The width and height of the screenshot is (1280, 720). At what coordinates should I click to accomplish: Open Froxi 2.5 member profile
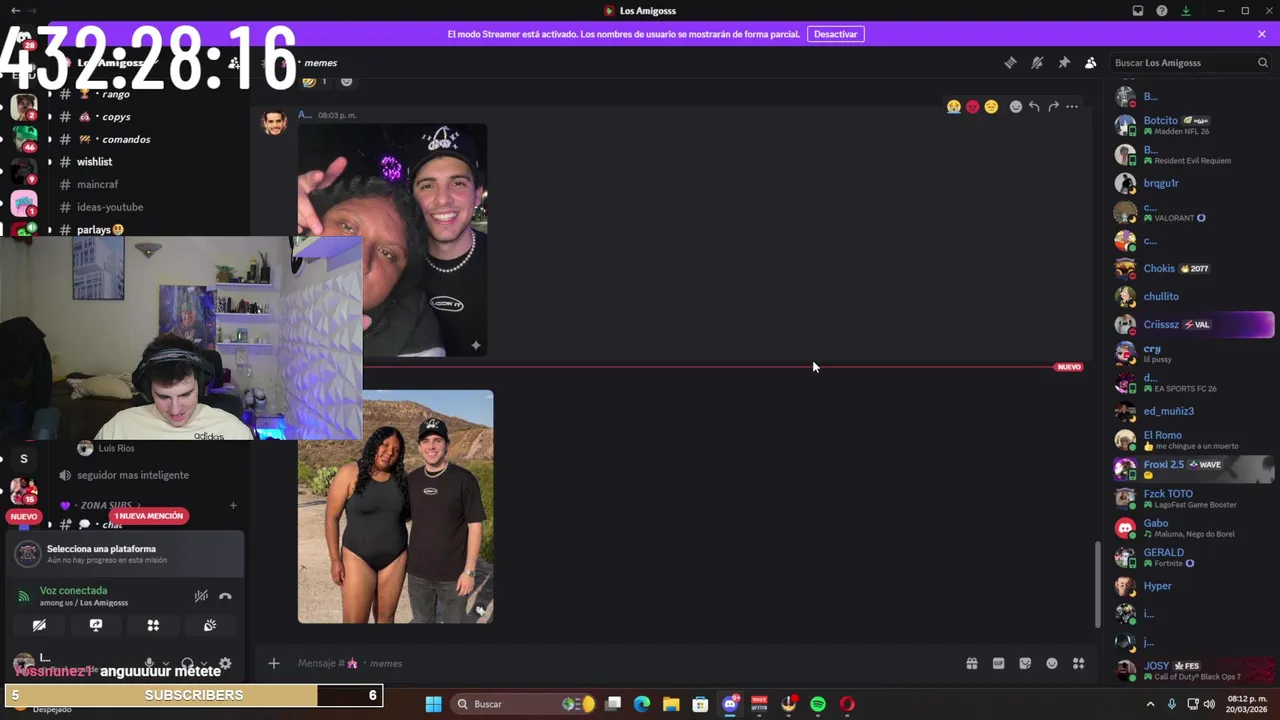click(1189, 468)
